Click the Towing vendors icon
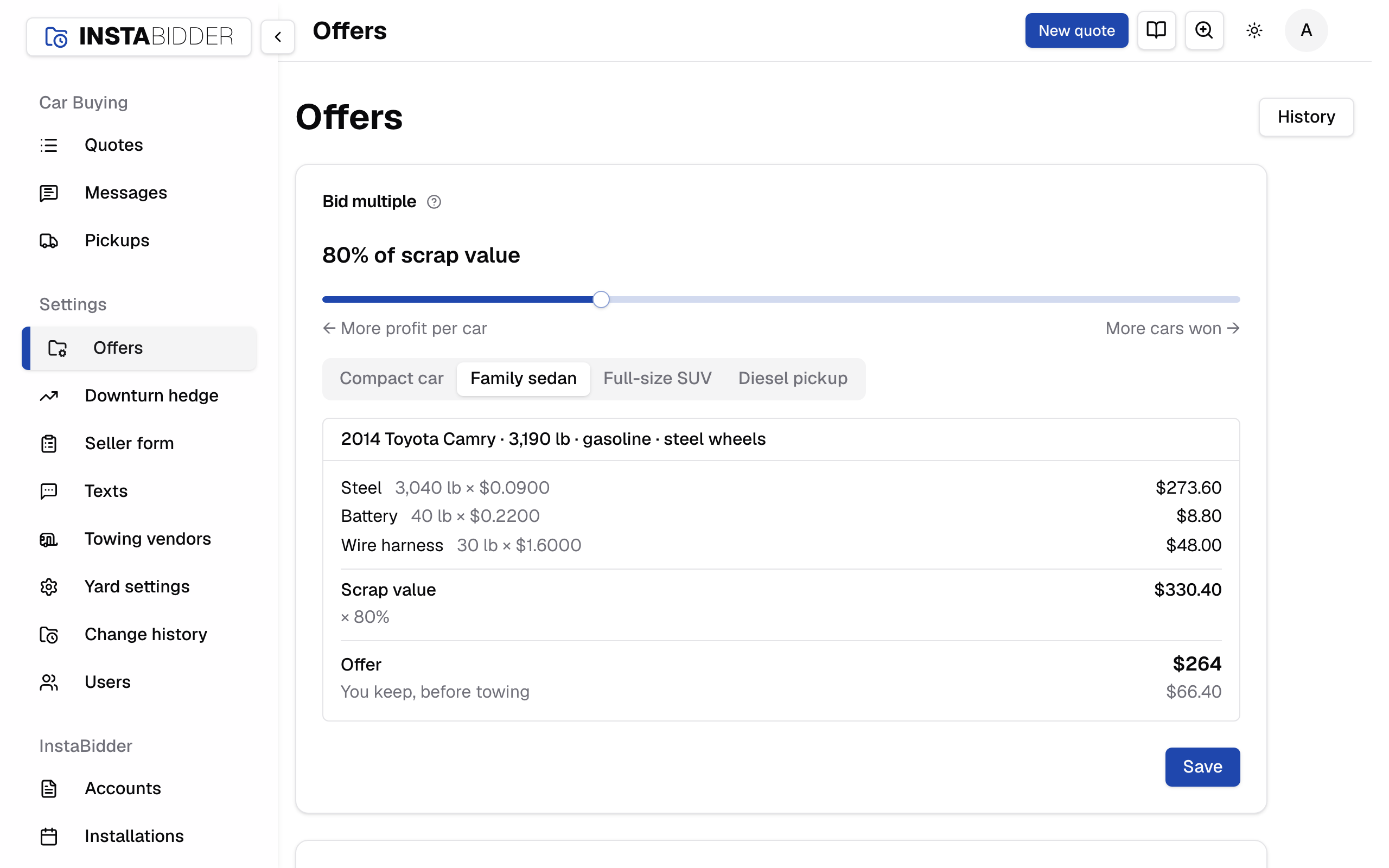This screenshot has width=1389, height=868. (49, 539)
